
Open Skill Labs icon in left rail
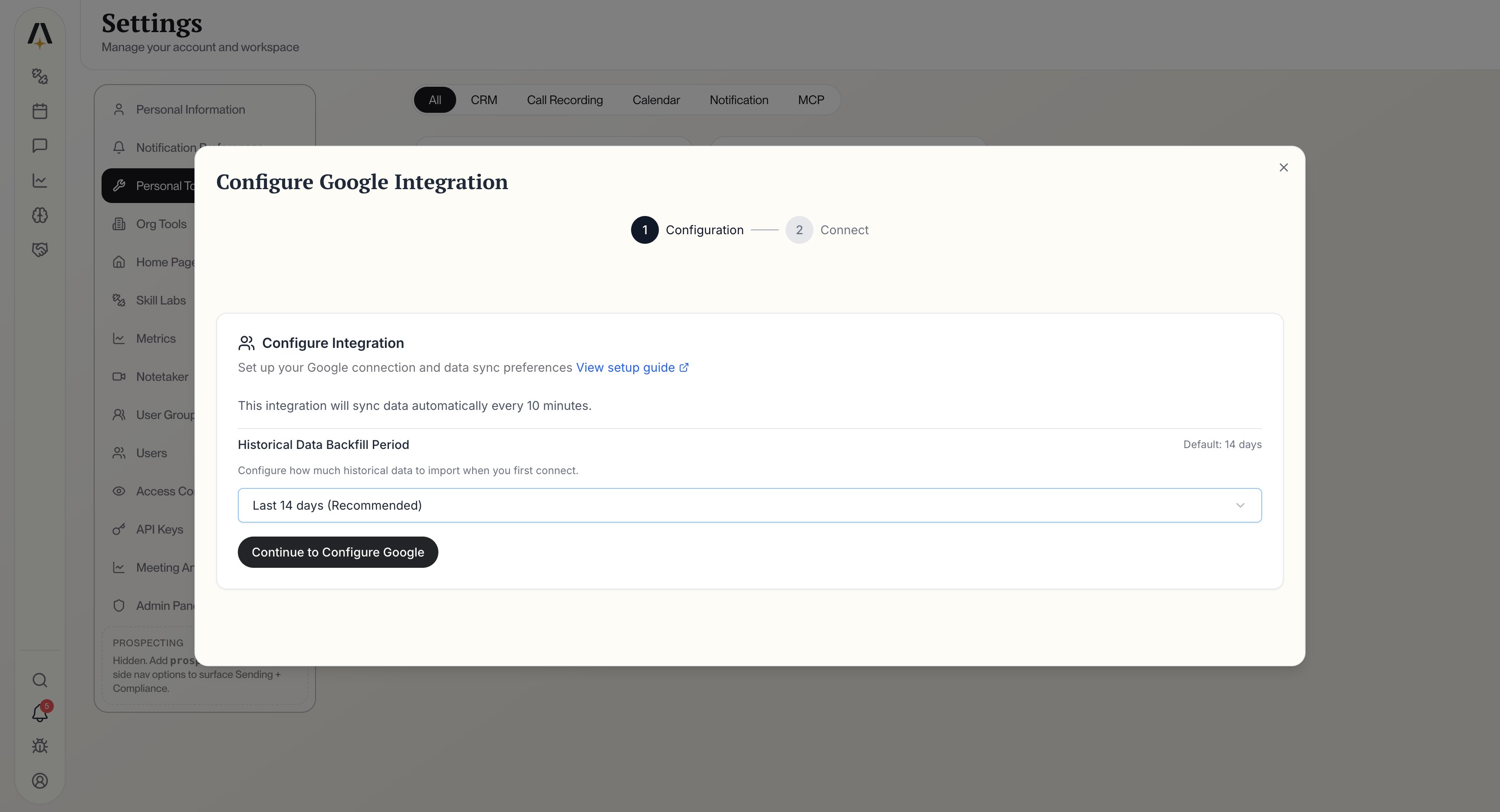(39, 76)
